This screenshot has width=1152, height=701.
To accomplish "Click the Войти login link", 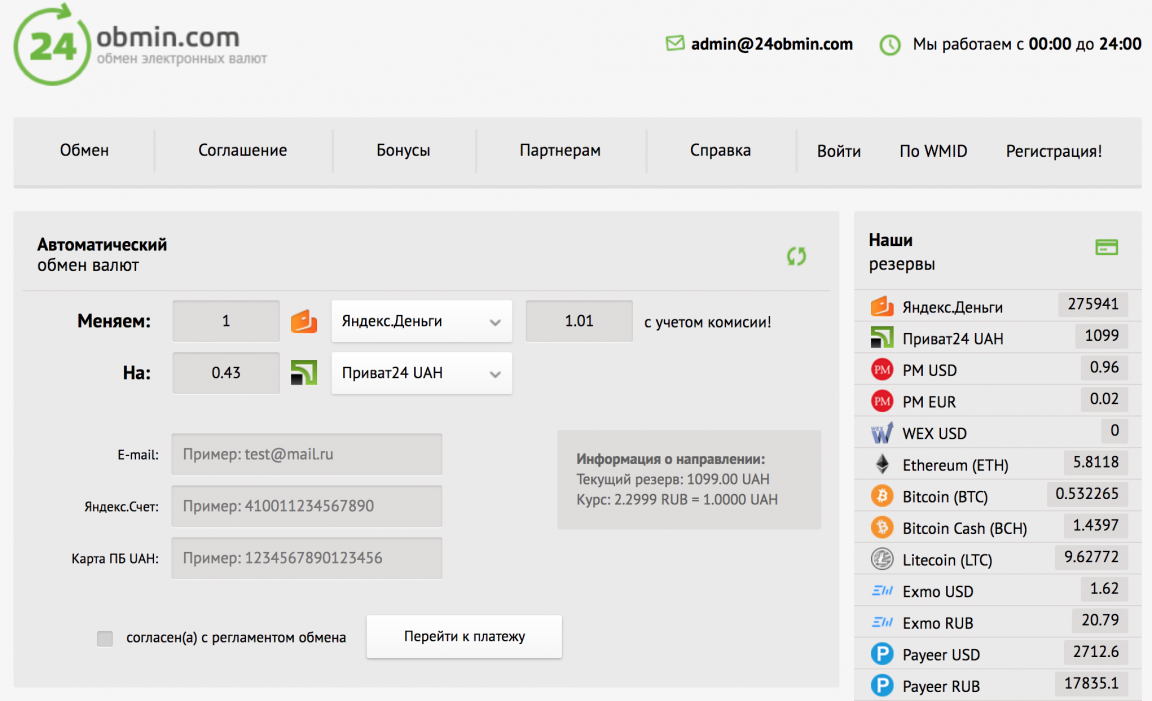I will point(839,151).
